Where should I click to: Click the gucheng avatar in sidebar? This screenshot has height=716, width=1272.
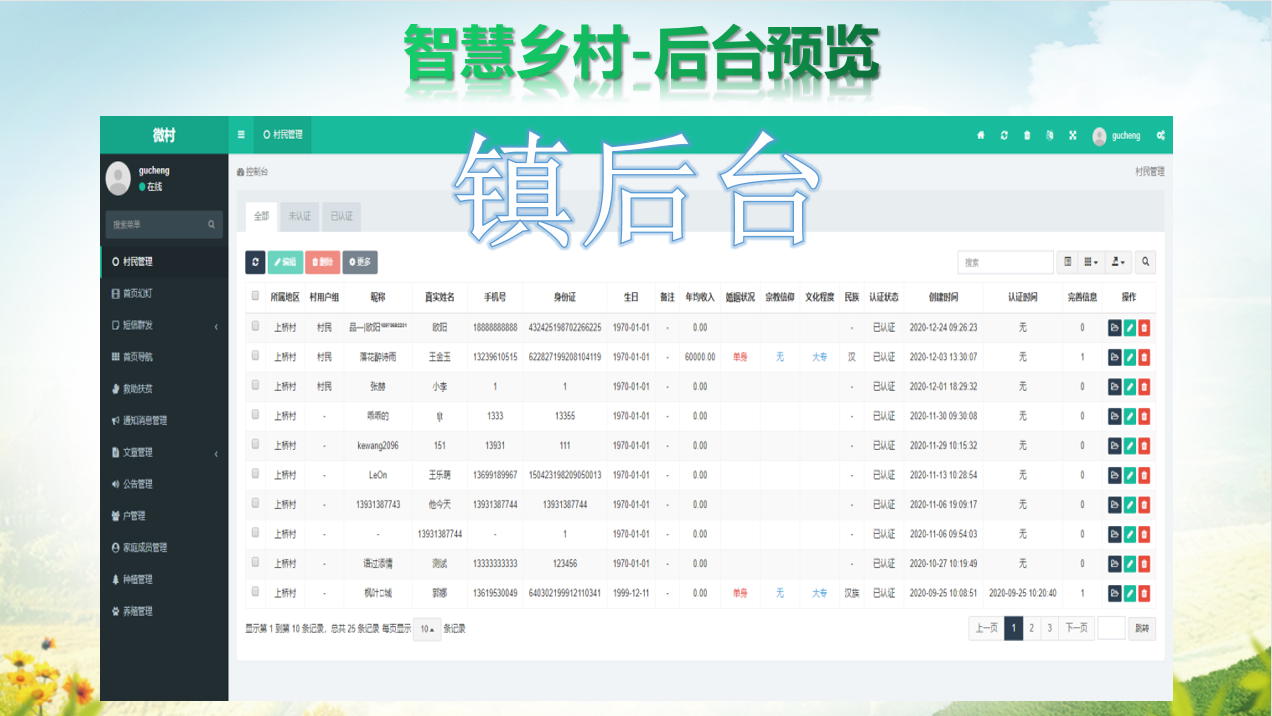pyautogui.click(x=118, y=178)
